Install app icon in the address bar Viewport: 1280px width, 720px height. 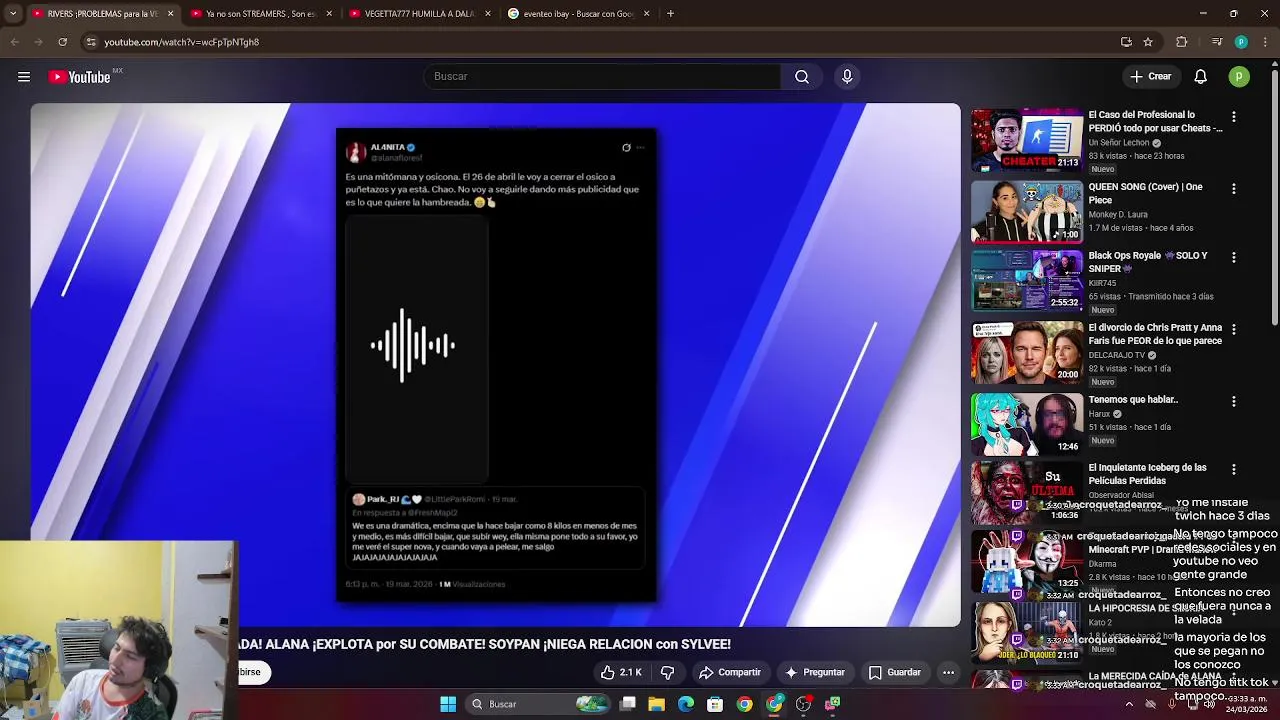click(1126, 42)
